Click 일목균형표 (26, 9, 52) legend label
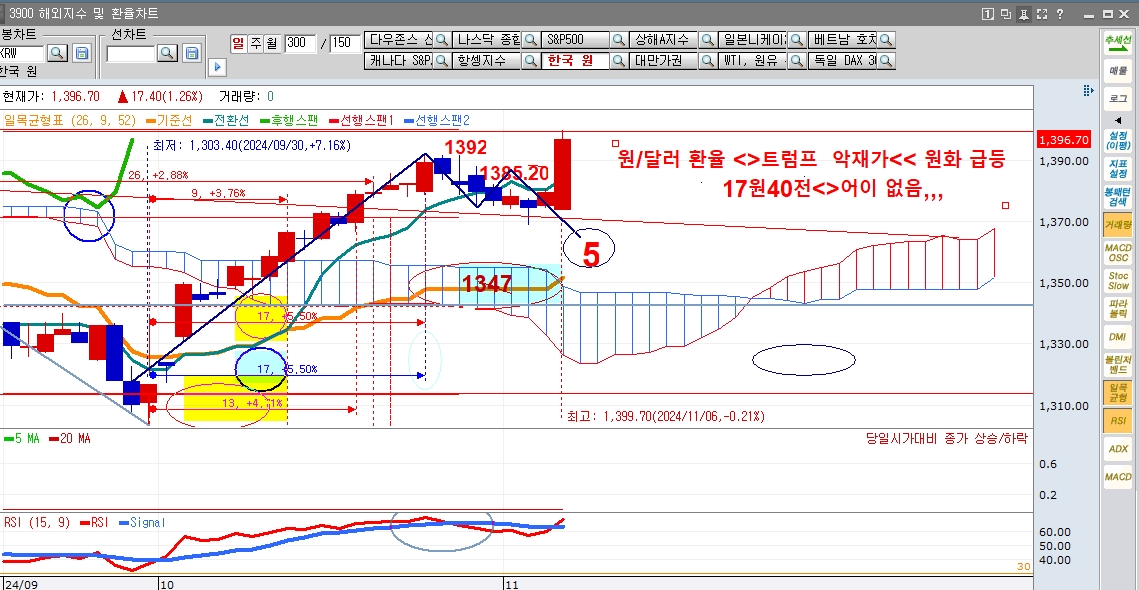Image resolution: width=1139 pixels, height=590 pixels. coord(70,120)
